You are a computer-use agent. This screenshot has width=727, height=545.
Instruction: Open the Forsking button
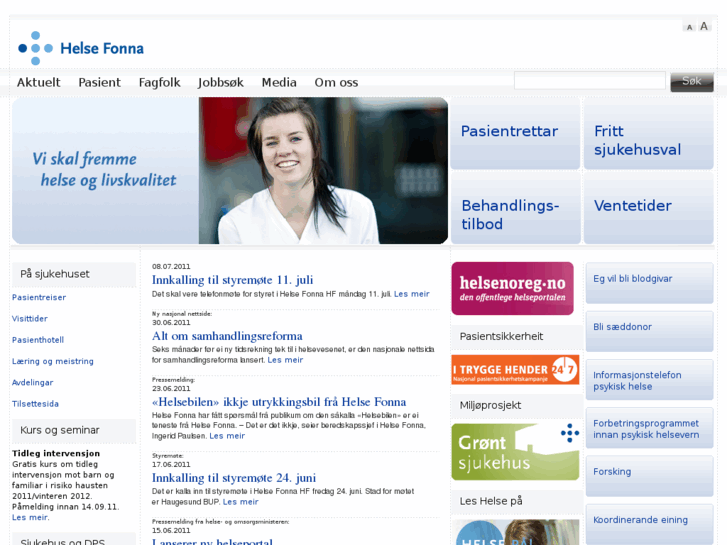pos(650,476)
